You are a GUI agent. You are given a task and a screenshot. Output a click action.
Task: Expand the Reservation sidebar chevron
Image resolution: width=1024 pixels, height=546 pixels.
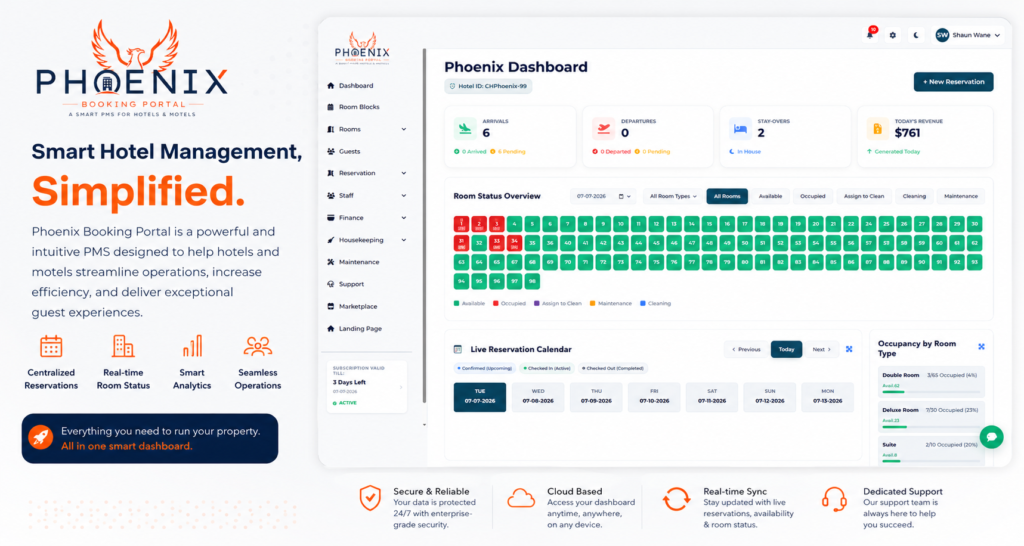pos(404,173)
